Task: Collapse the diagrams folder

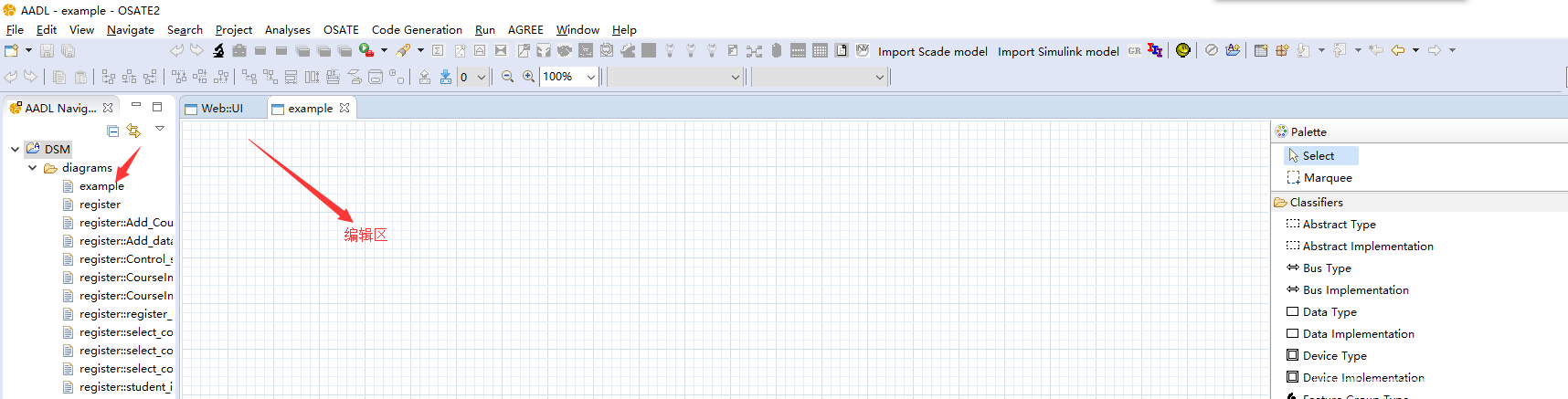Action: (x=33, y=168)
